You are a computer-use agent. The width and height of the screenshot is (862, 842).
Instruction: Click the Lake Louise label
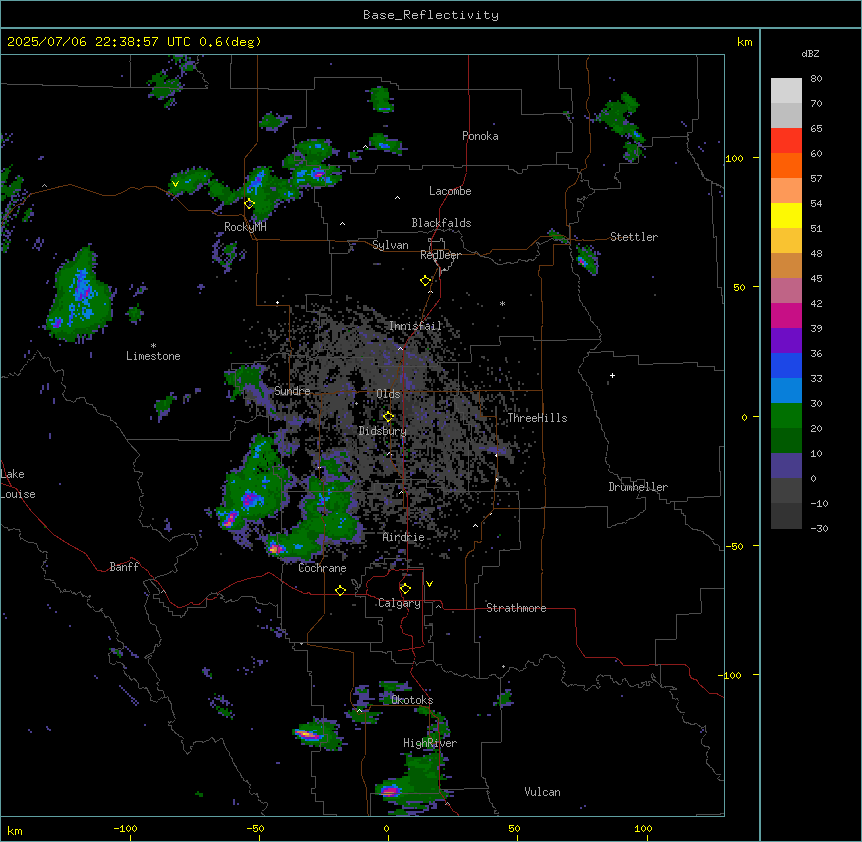tap(18, 484)
